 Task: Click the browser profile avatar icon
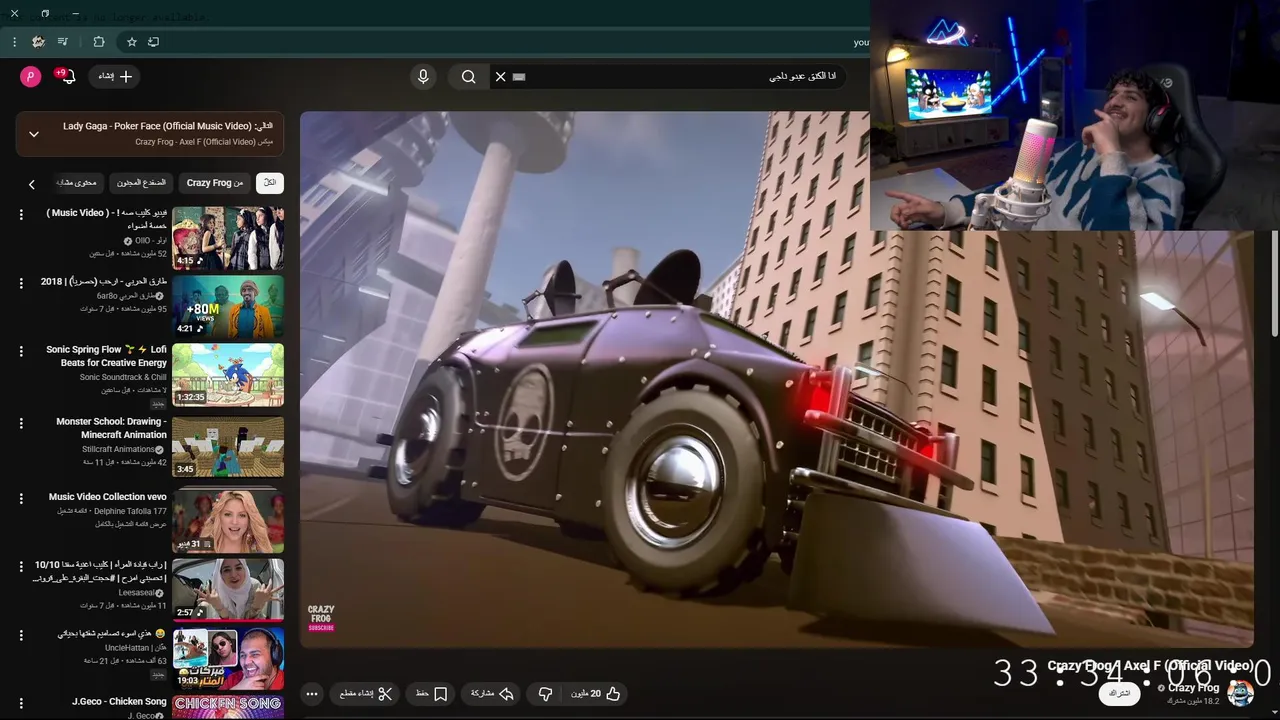[38, 42]
